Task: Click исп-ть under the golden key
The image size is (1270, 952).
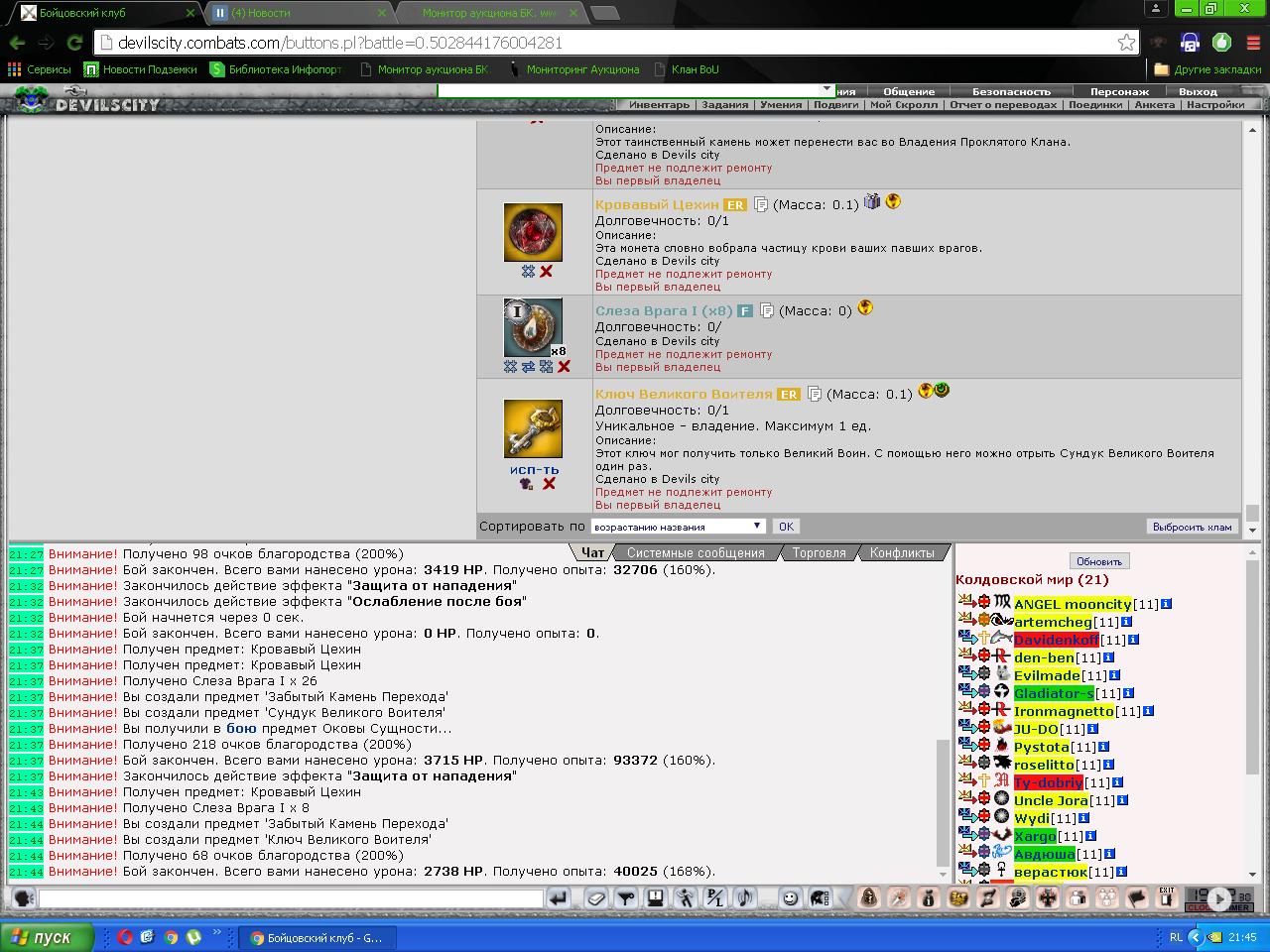Action: coord(534,470)
